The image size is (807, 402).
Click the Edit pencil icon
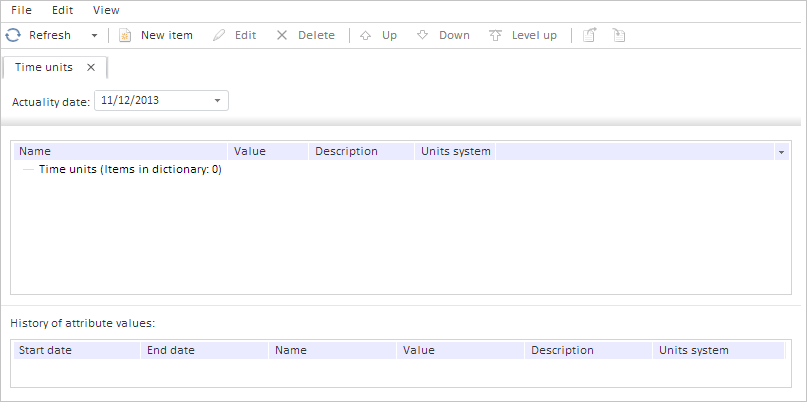219,35
